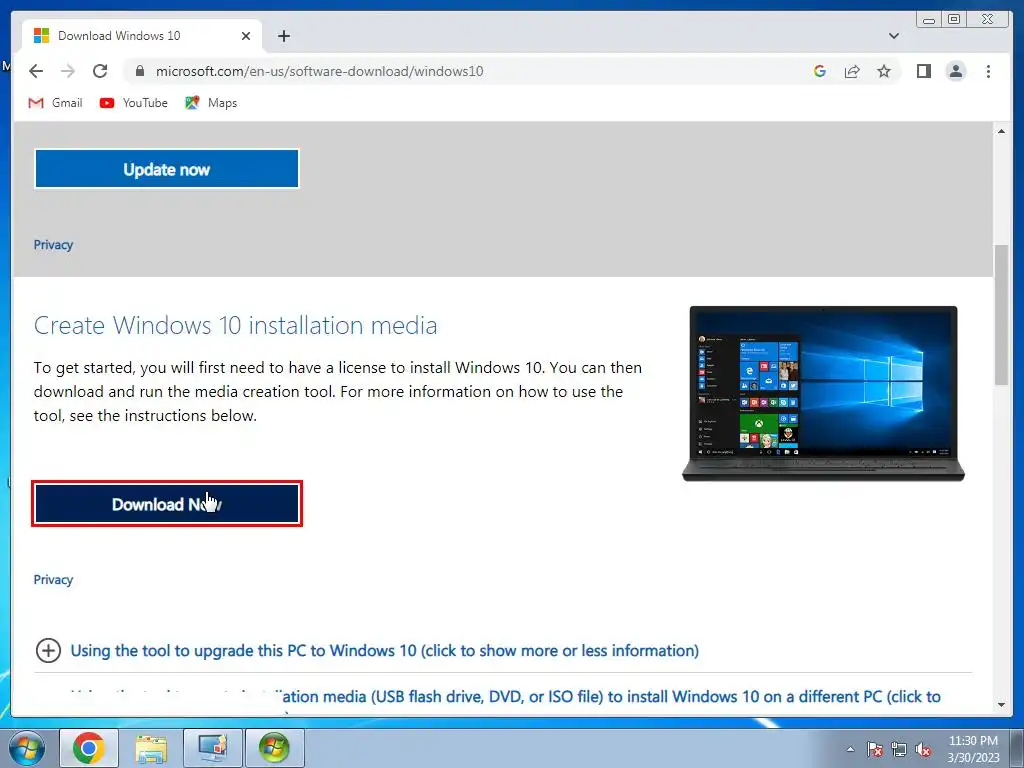
Task: Click the muted volume tray icon
Action: [923, 749]
